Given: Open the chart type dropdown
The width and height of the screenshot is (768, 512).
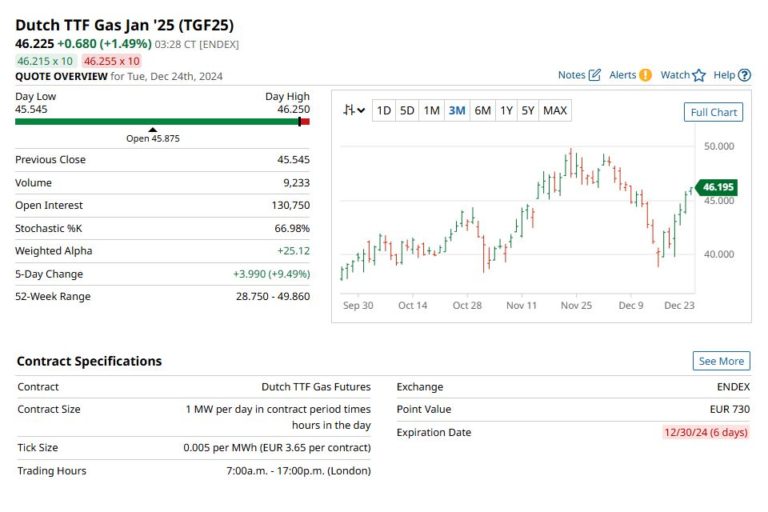Looking at the screenshot, I should (x=353, y=111).
